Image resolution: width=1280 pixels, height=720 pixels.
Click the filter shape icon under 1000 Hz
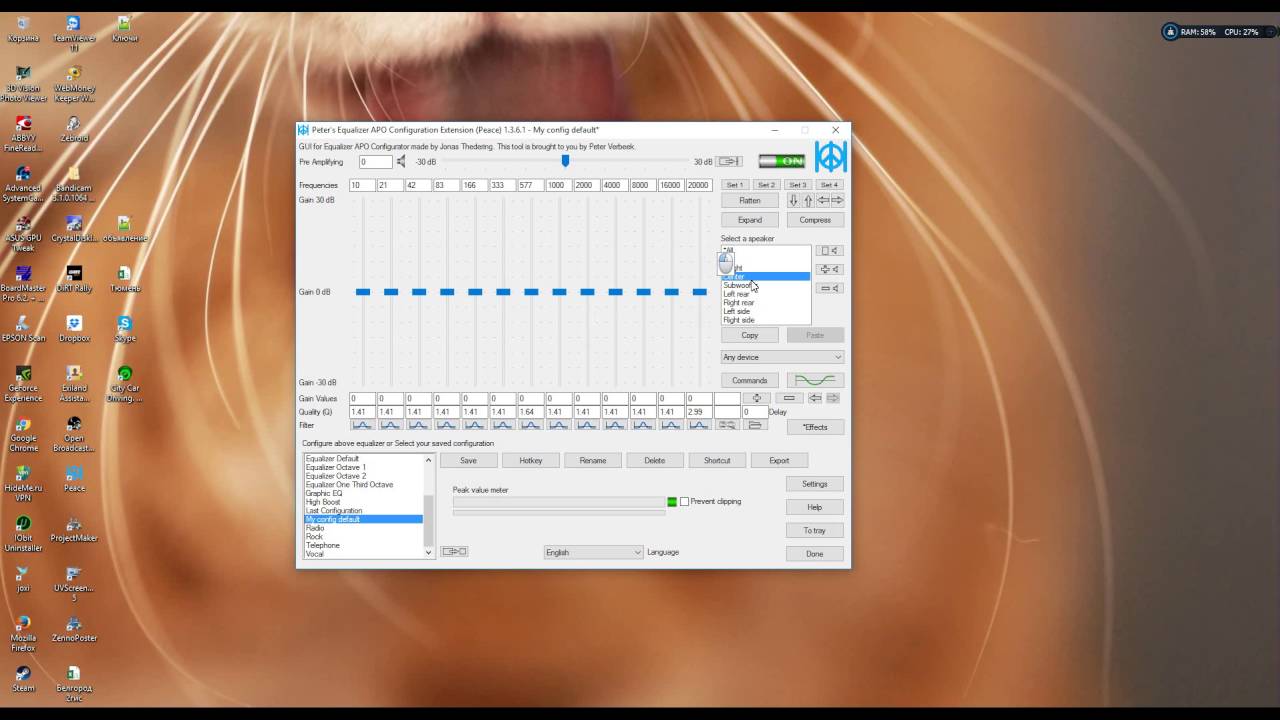(x=558, y=426)
